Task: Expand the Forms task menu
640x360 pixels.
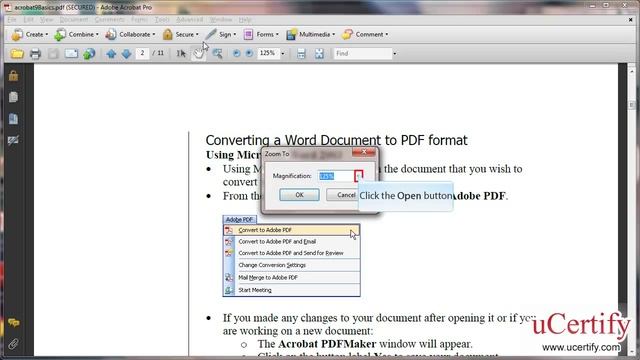Action: pyautogui.click(x=261, y=35)
